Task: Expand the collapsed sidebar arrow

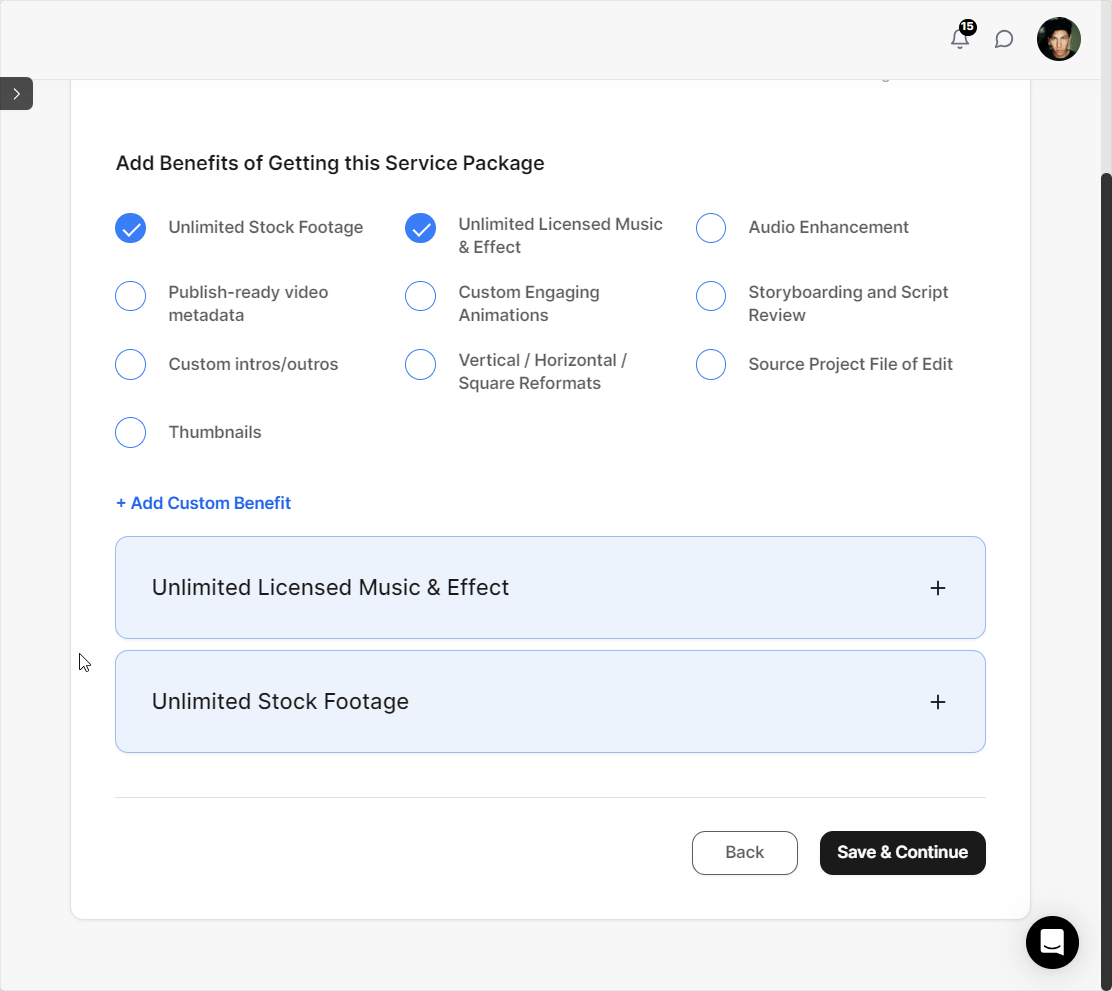Action: pos(16,94)
